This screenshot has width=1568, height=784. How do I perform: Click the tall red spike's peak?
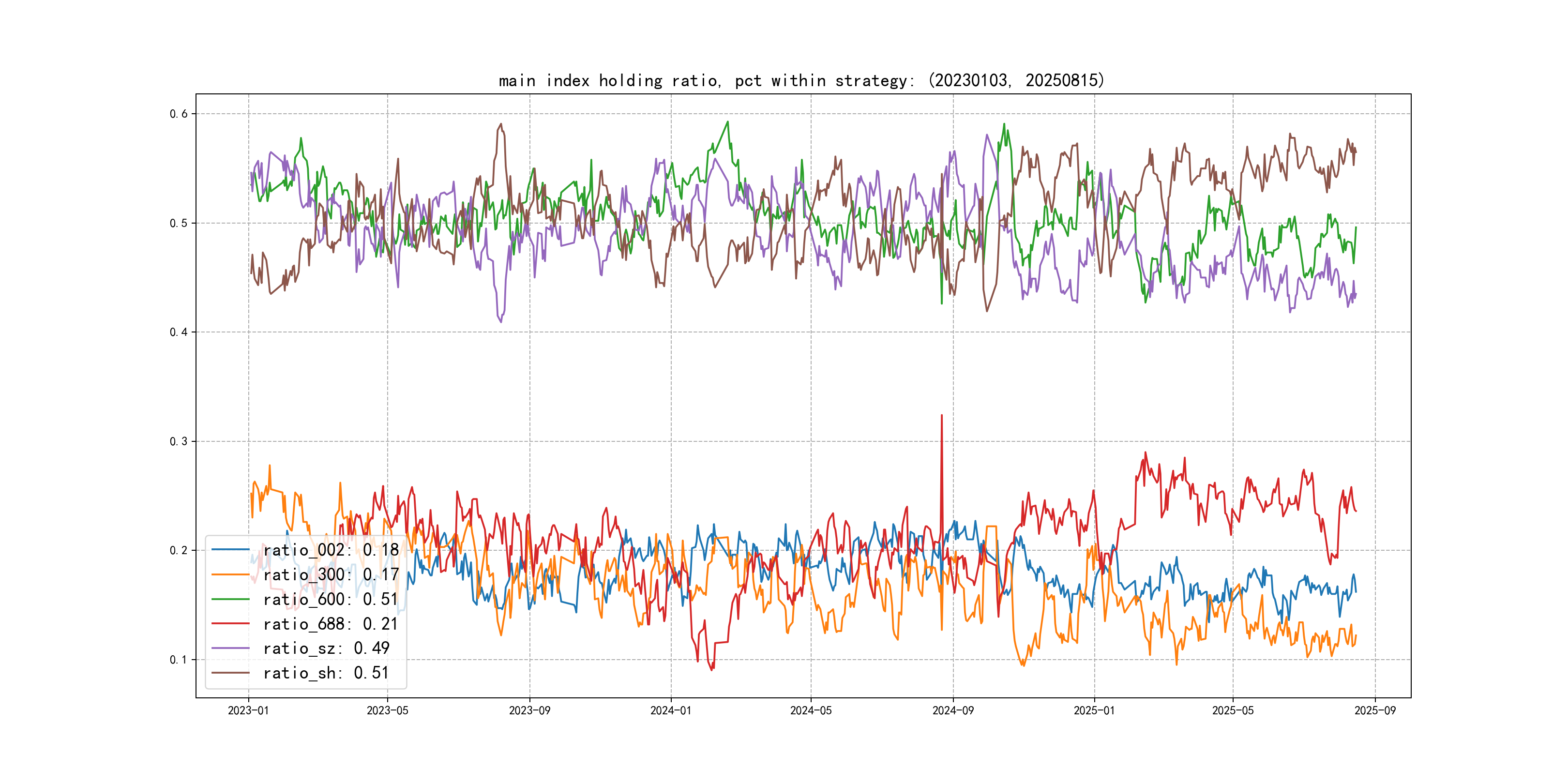point(942,416)
